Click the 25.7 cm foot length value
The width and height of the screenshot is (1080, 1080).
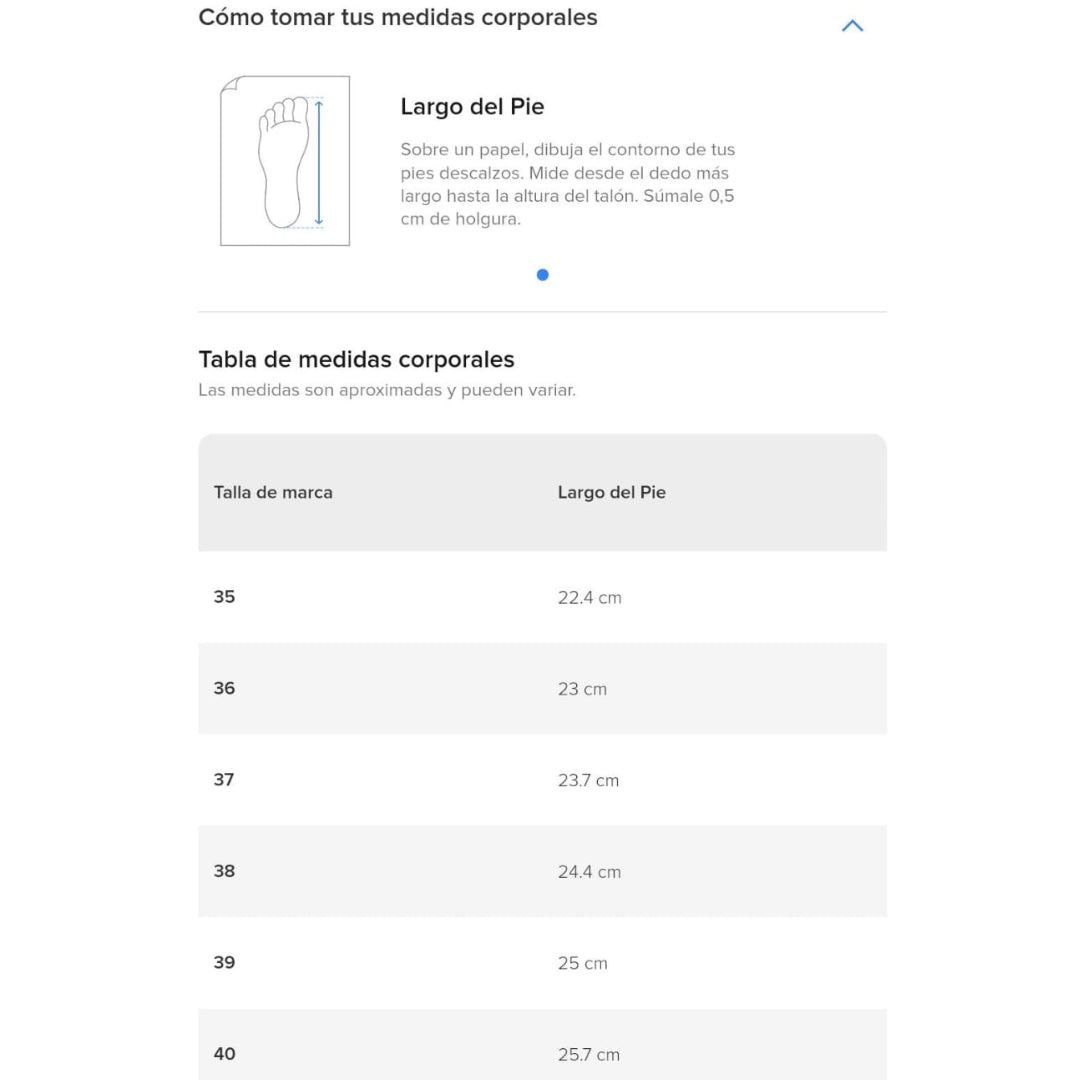(588, 1055)
